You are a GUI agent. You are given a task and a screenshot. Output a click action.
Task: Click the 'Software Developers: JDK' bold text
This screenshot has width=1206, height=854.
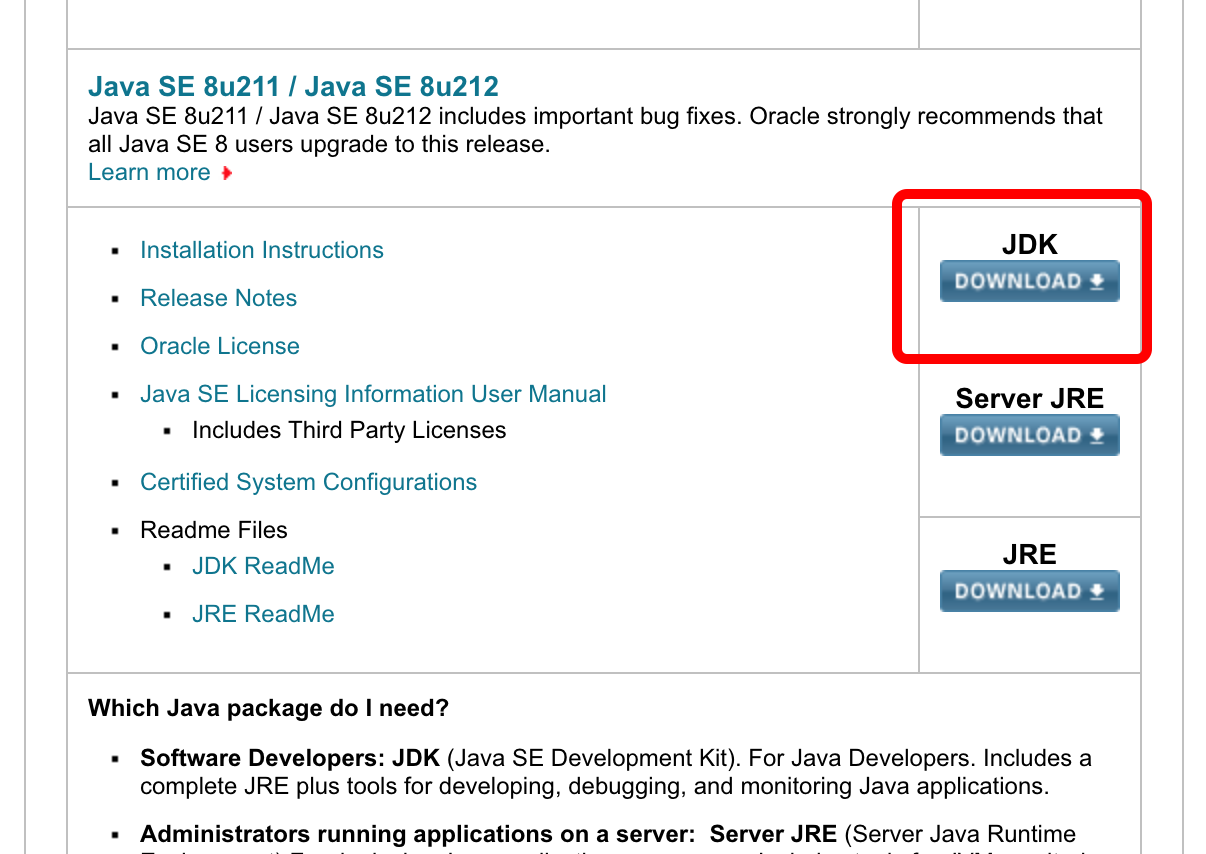tap(290, 758)
